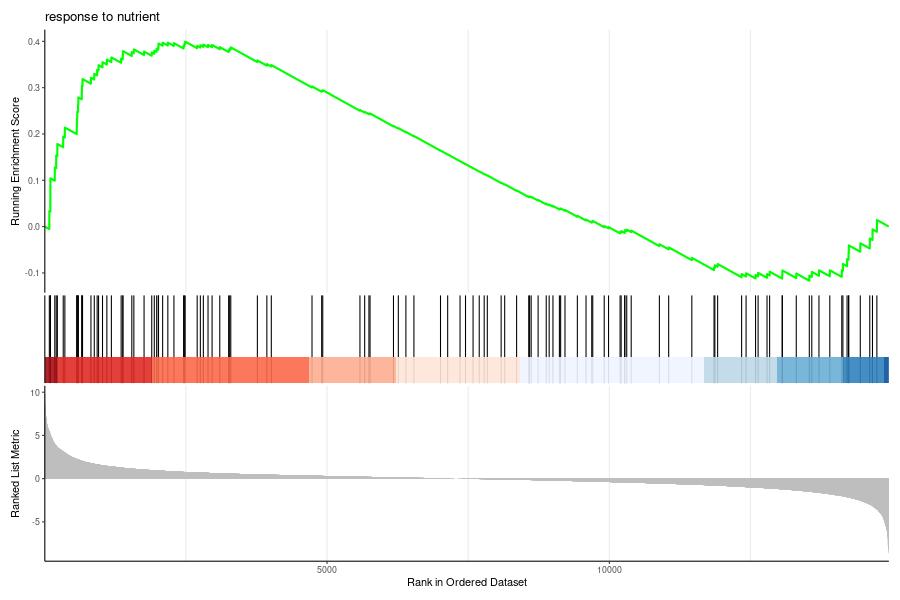Click the 10 ranked metric tick label

tap(36, 393)
